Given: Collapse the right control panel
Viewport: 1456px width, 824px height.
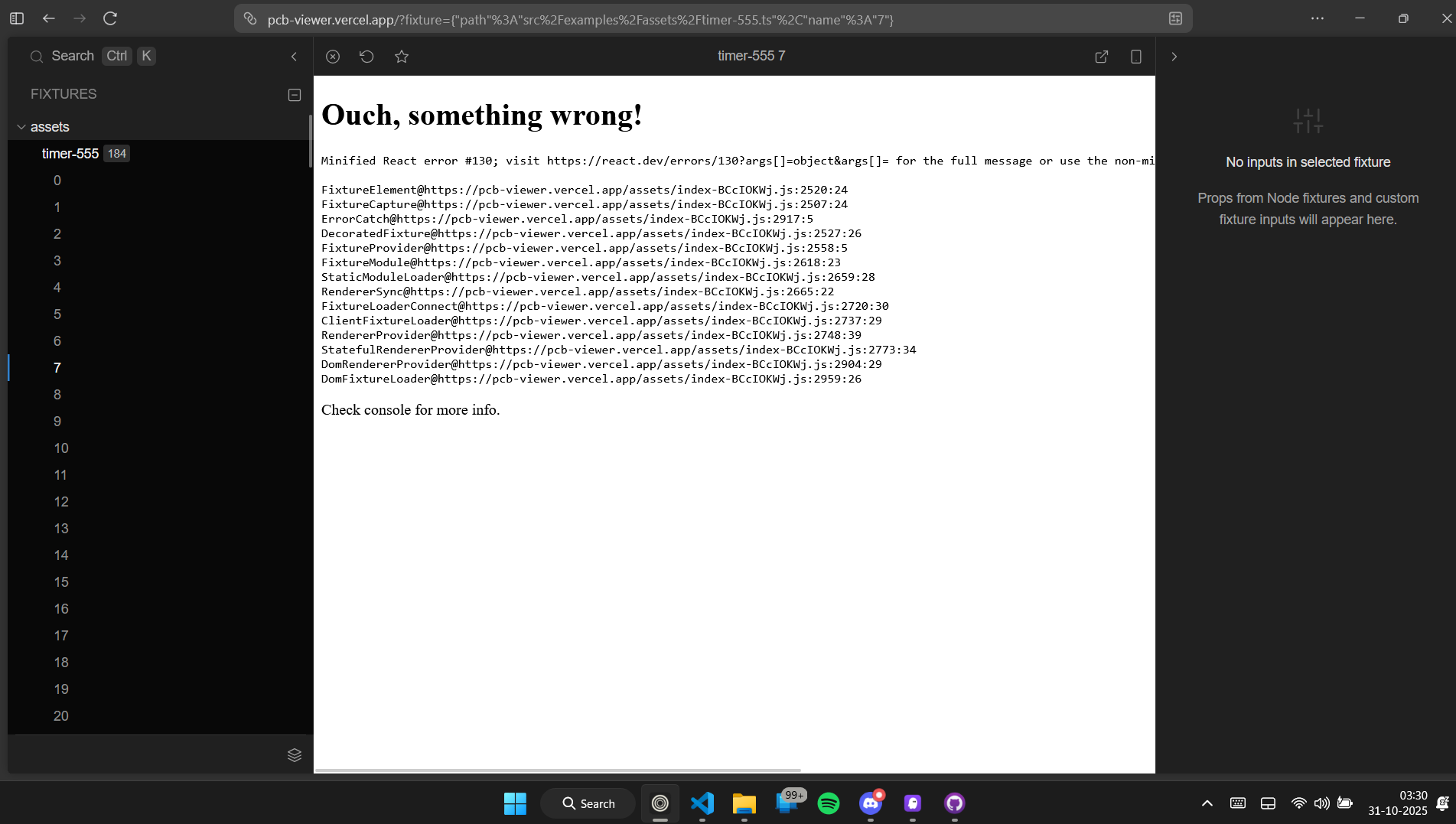Looking at the screenshot, I should 1174,57.
